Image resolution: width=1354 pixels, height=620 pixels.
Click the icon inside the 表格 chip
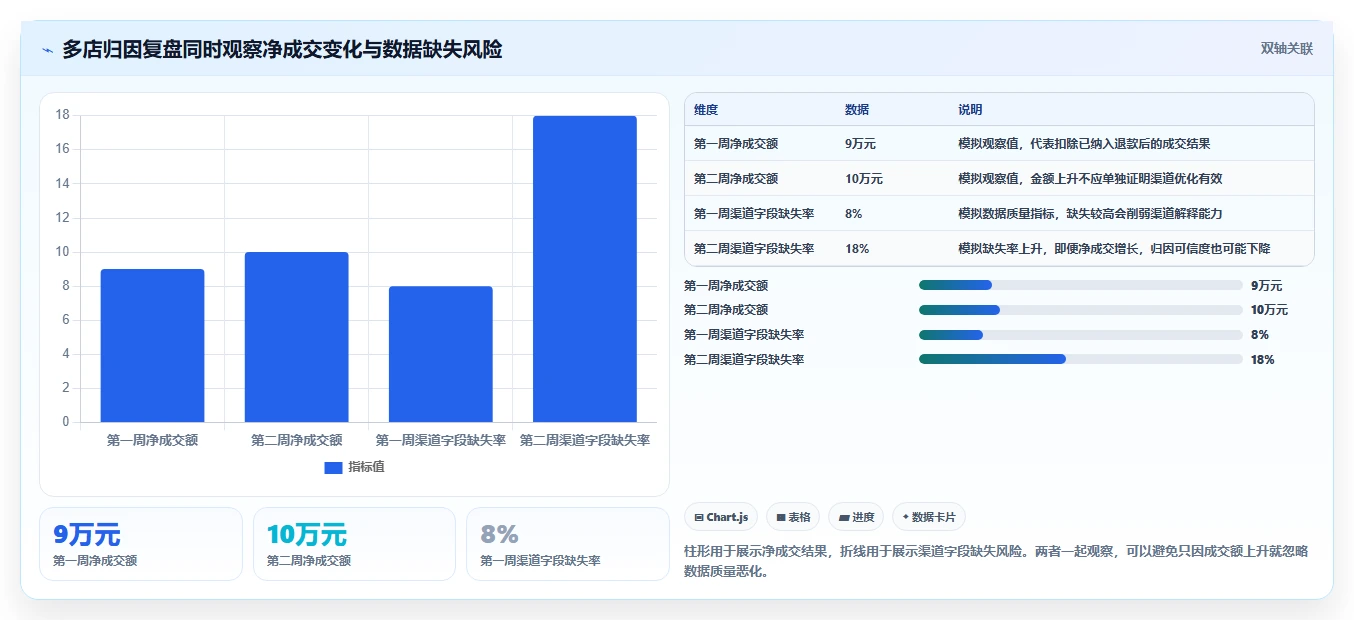tap(780, 517)
